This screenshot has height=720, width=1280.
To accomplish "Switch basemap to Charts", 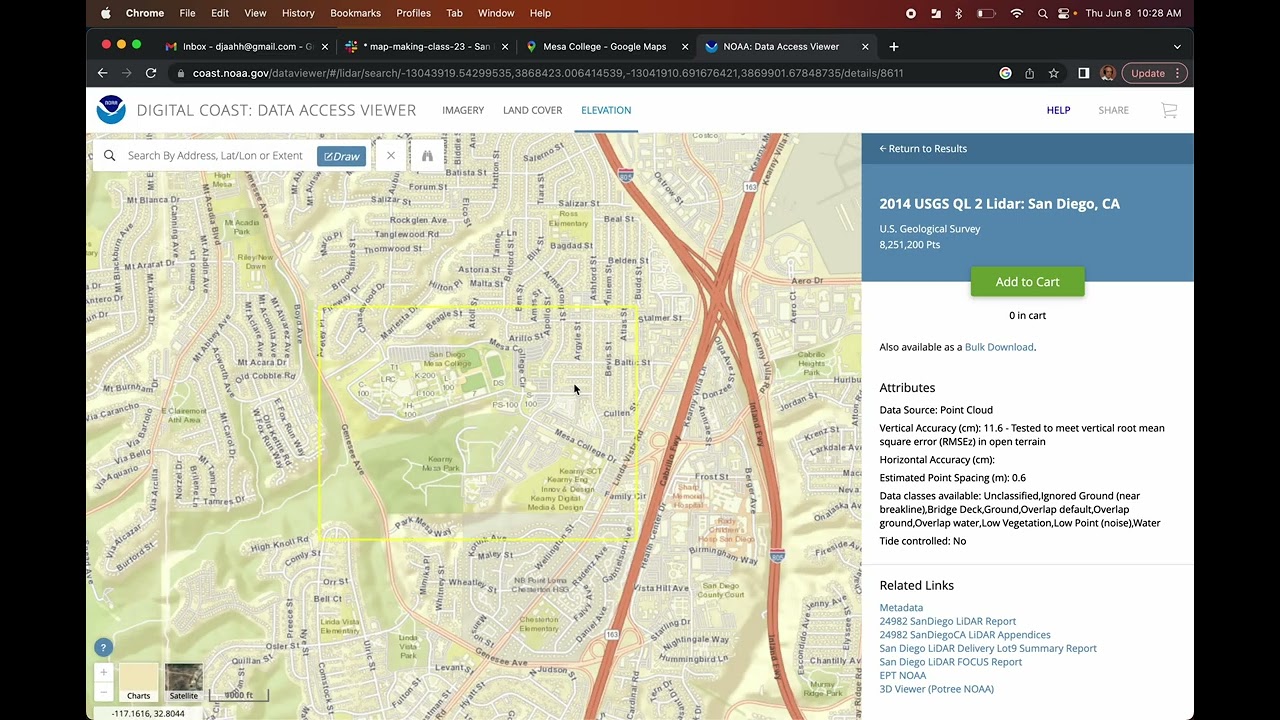I will click(x=138, y=682).
